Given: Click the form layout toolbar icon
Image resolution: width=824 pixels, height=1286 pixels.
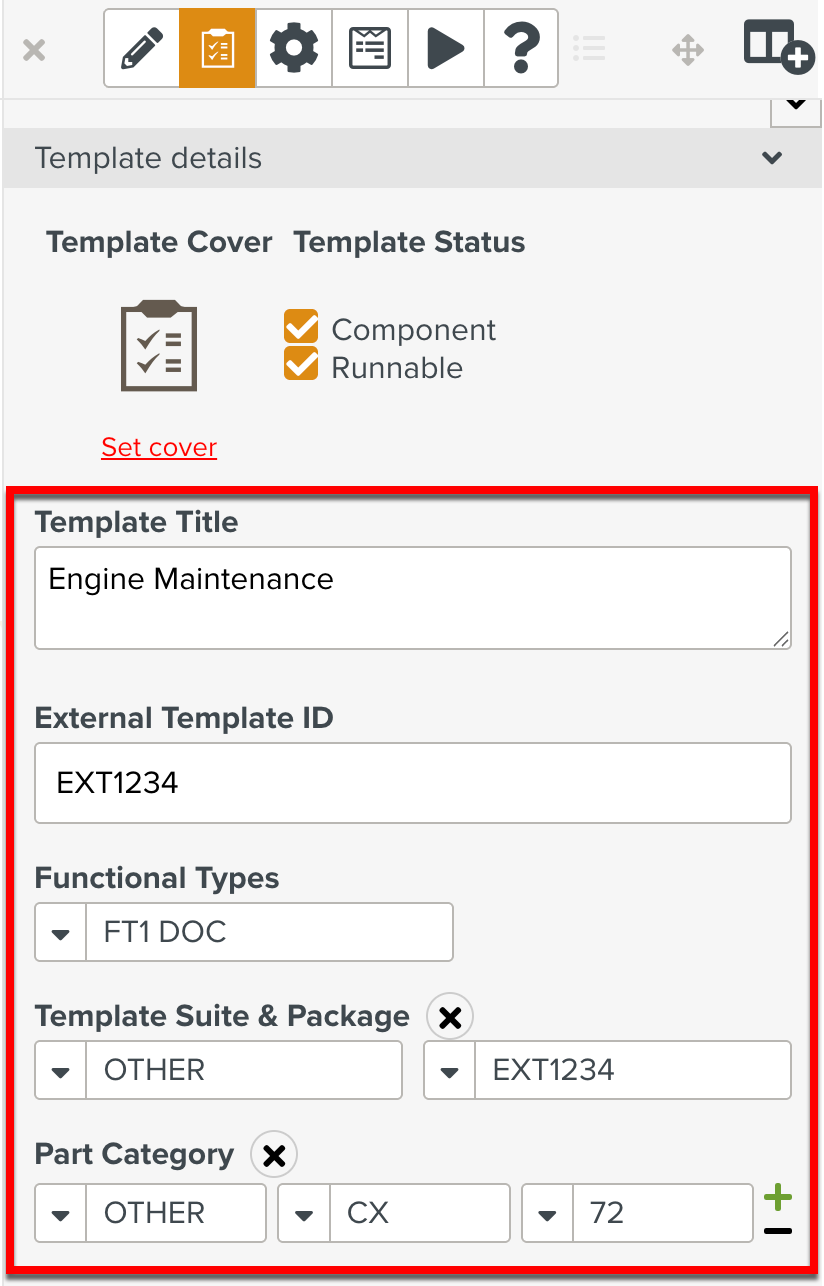Looking at the screenshot, I should (370, 48).
